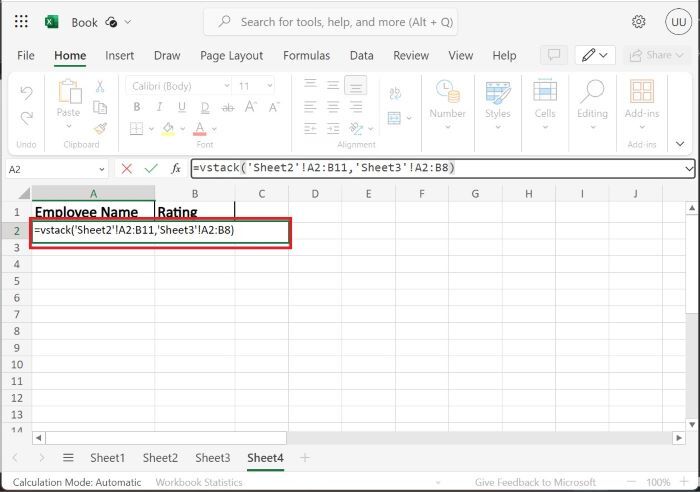The image size is (700, 492).
Task: Toggle Wrap Text icon
Action: [395, 93]
